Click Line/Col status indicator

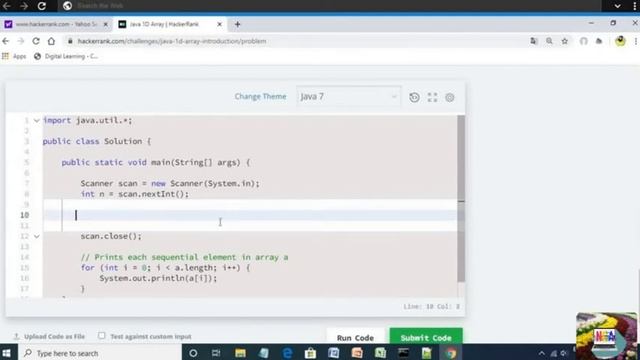point(431,306)
